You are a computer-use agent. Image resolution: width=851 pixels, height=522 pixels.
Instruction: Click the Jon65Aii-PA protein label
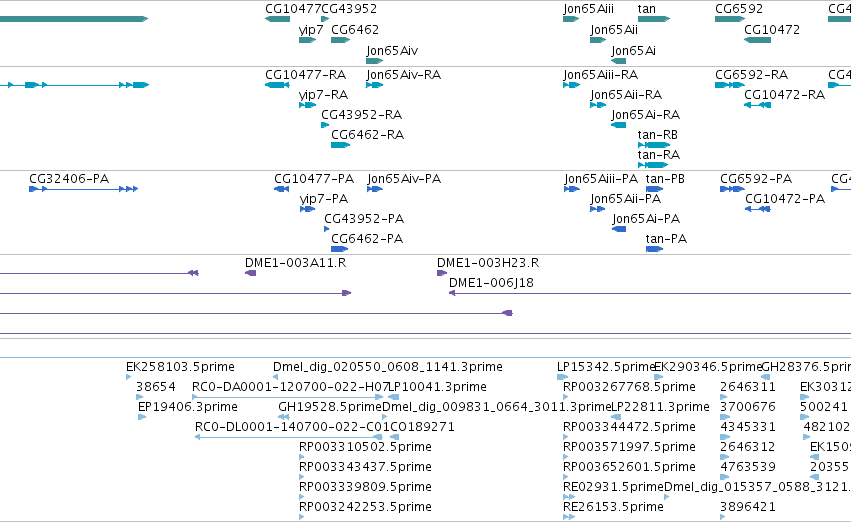[626, 199]
